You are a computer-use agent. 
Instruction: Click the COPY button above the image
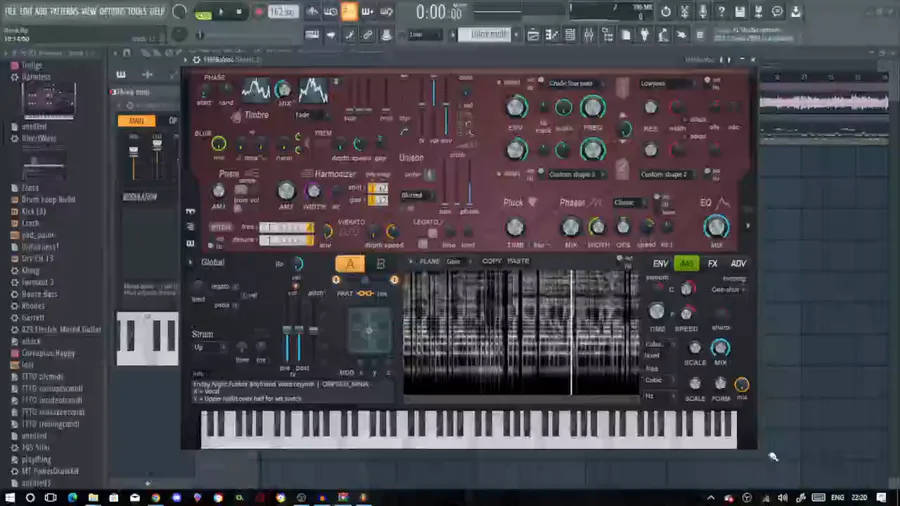pyautogui.click(x=492, y=261)
